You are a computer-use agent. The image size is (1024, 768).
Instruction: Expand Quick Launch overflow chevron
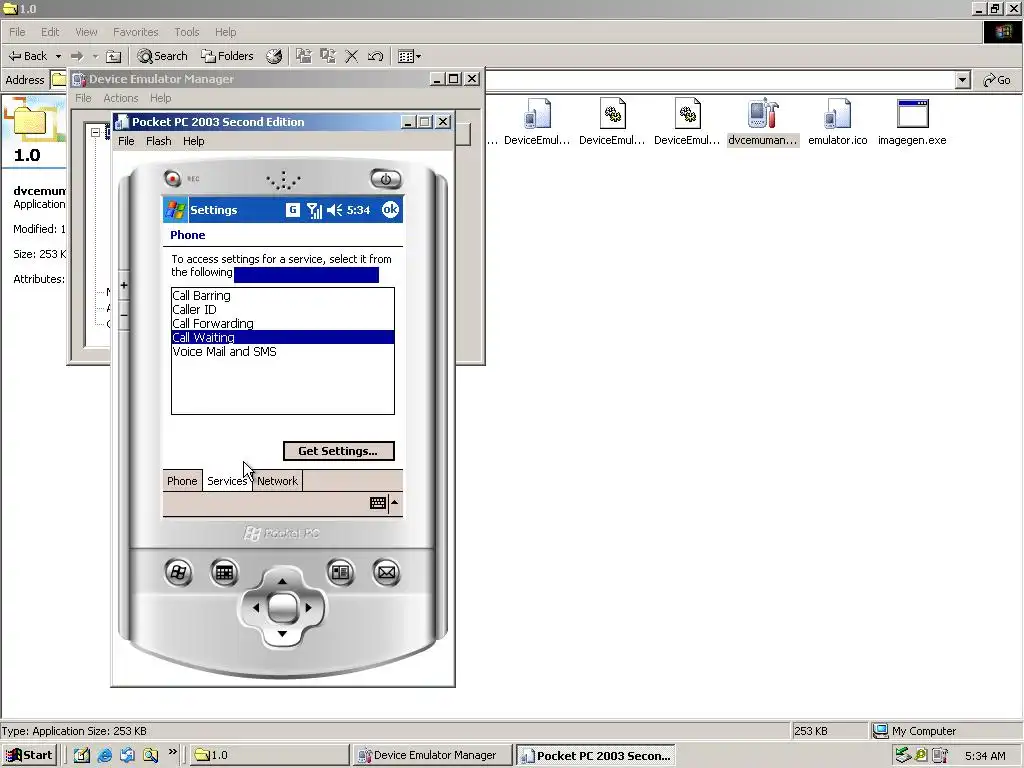172,752
